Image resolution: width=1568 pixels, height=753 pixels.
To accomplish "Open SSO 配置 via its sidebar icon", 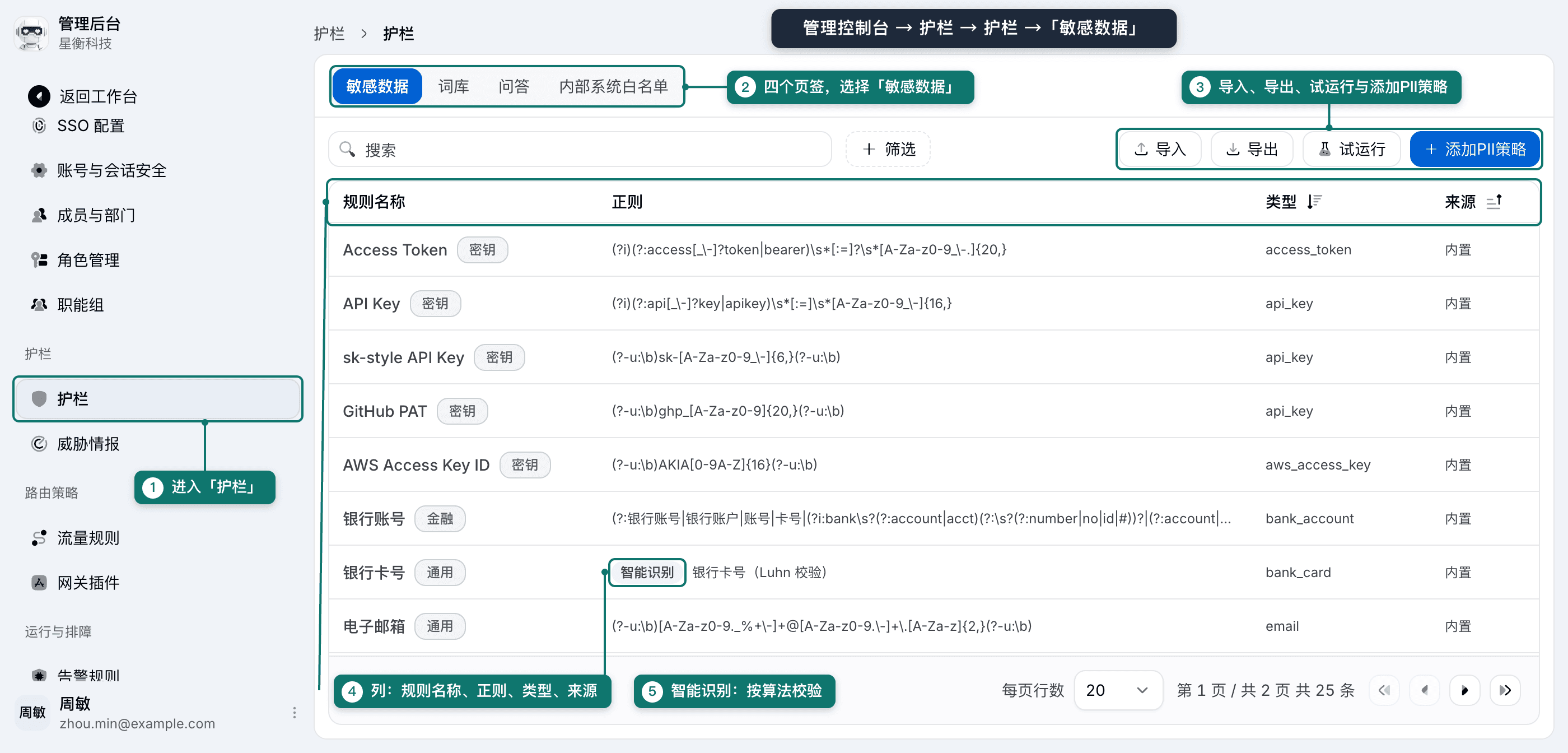I will 39,125.
